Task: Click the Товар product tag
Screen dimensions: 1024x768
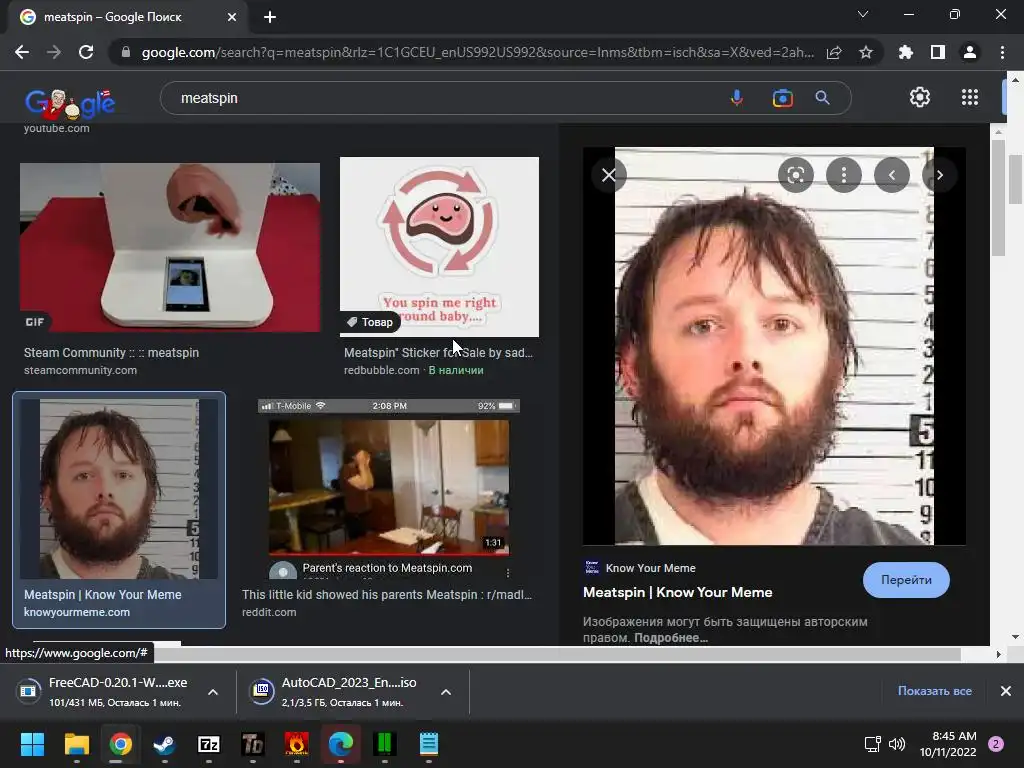Action: pyautogui.click(x=370, y=322)
